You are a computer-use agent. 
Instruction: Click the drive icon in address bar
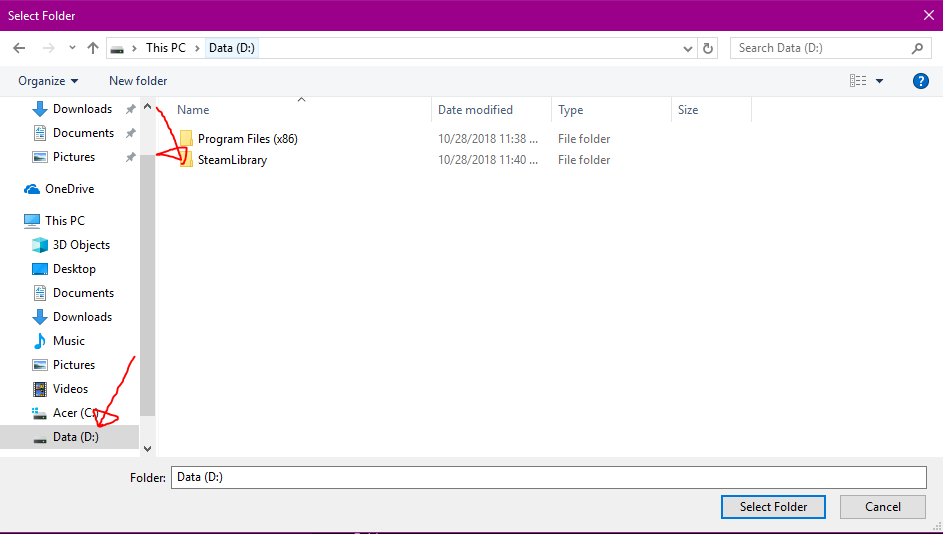[117, 49]
